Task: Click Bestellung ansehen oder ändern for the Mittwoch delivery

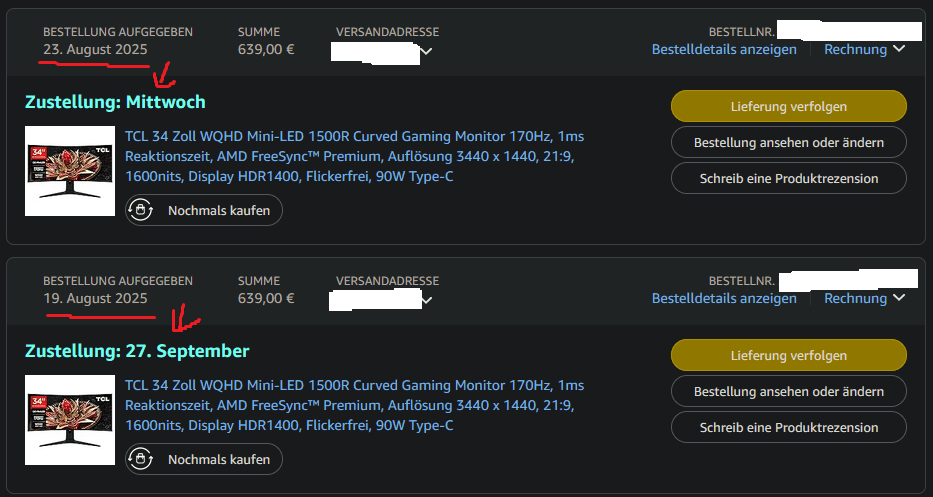Action: coord(788,143)
